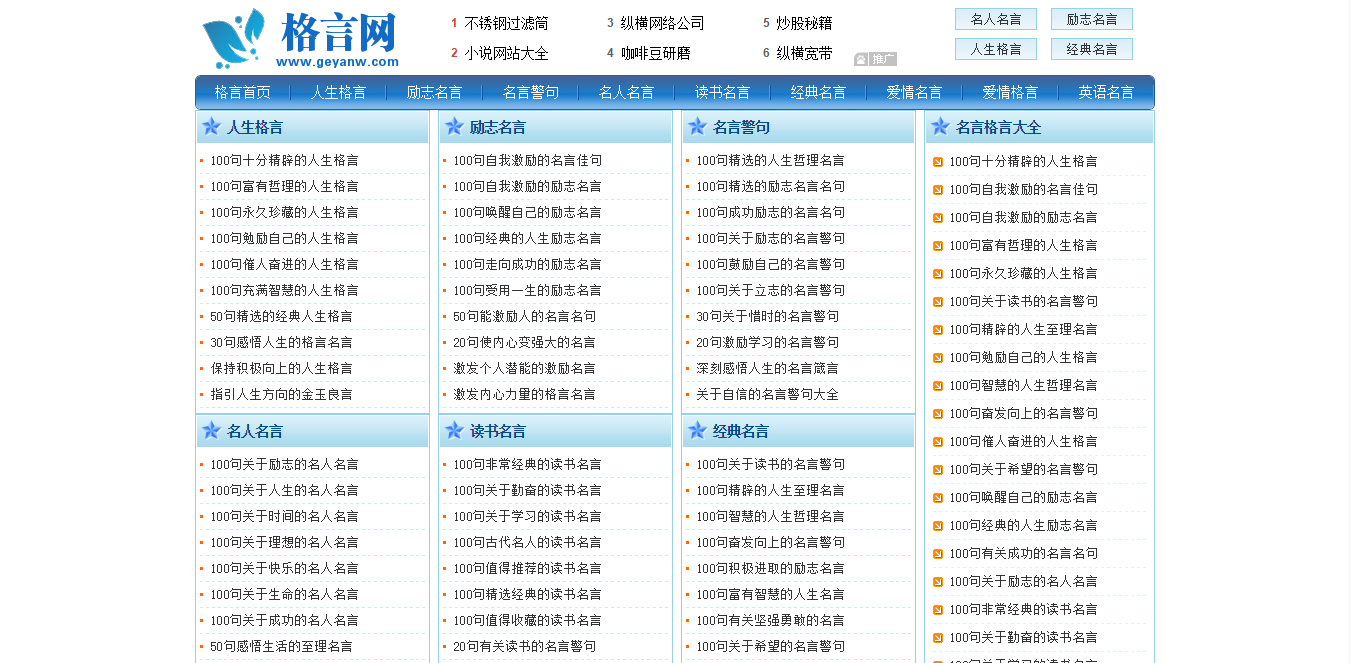Open the ad link 纵横网络公司

(662, 23)
